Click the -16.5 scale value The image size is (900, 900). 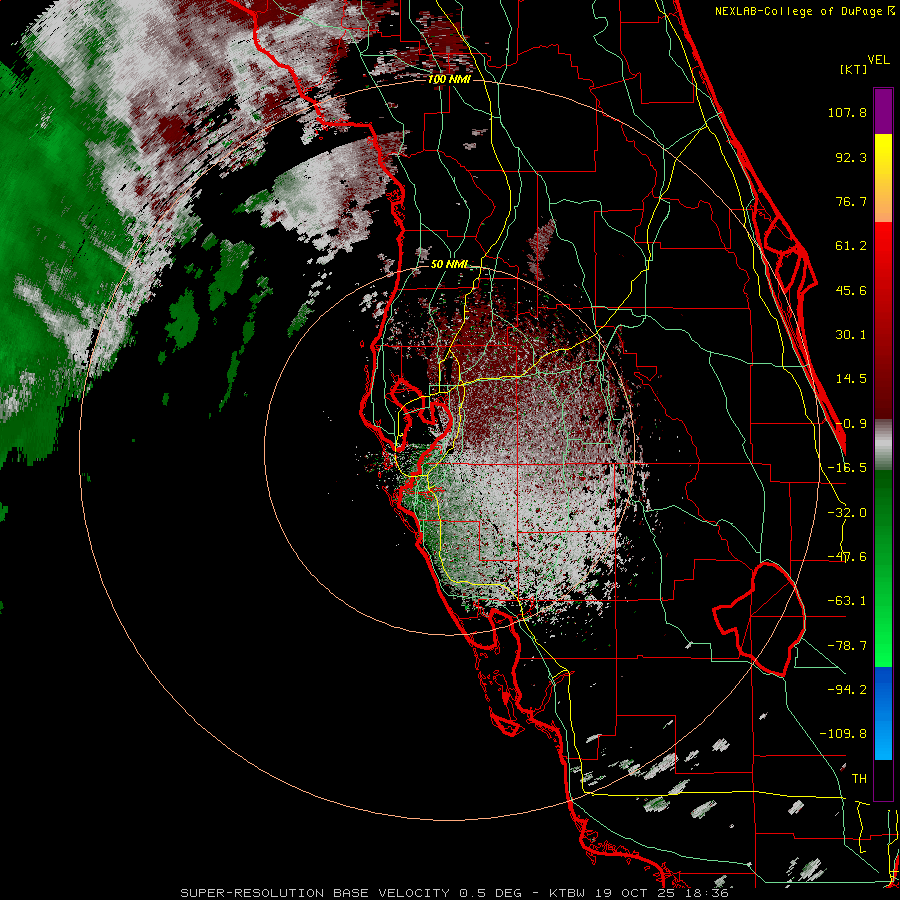pos(847,468)
